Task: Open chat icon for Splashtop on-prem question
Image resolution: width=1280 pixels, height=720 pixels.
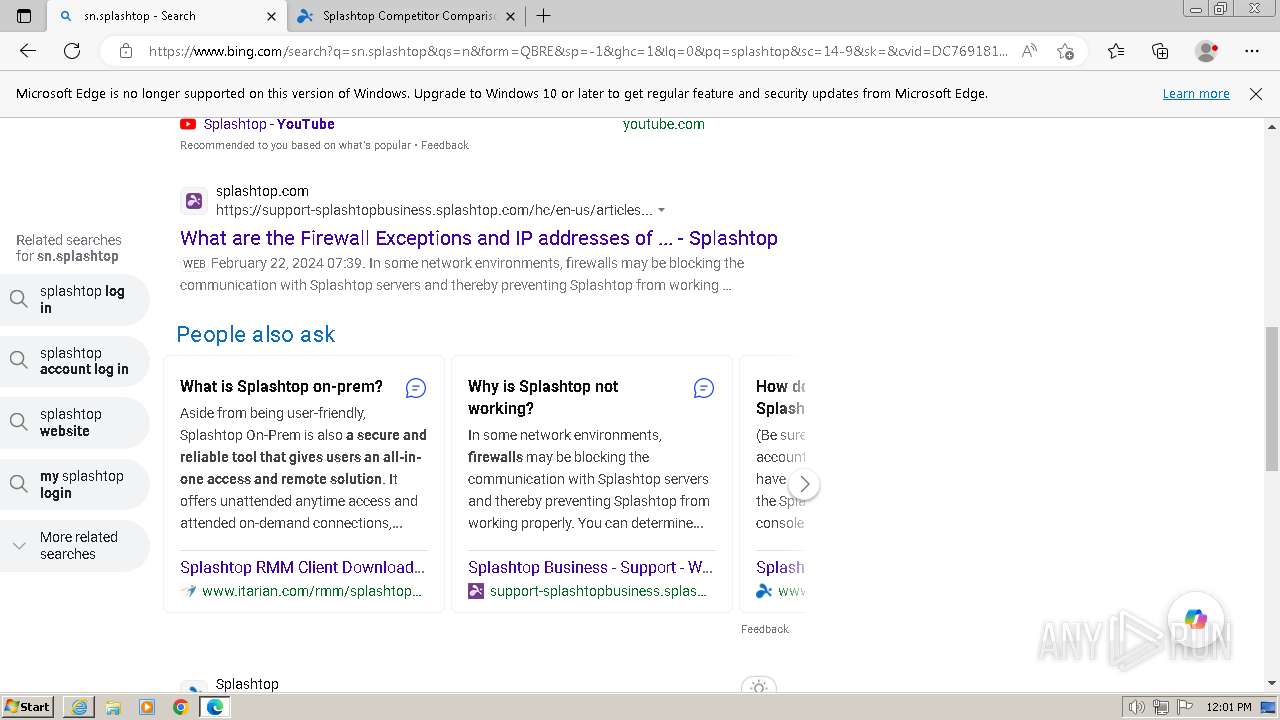Action: point(416,388)
